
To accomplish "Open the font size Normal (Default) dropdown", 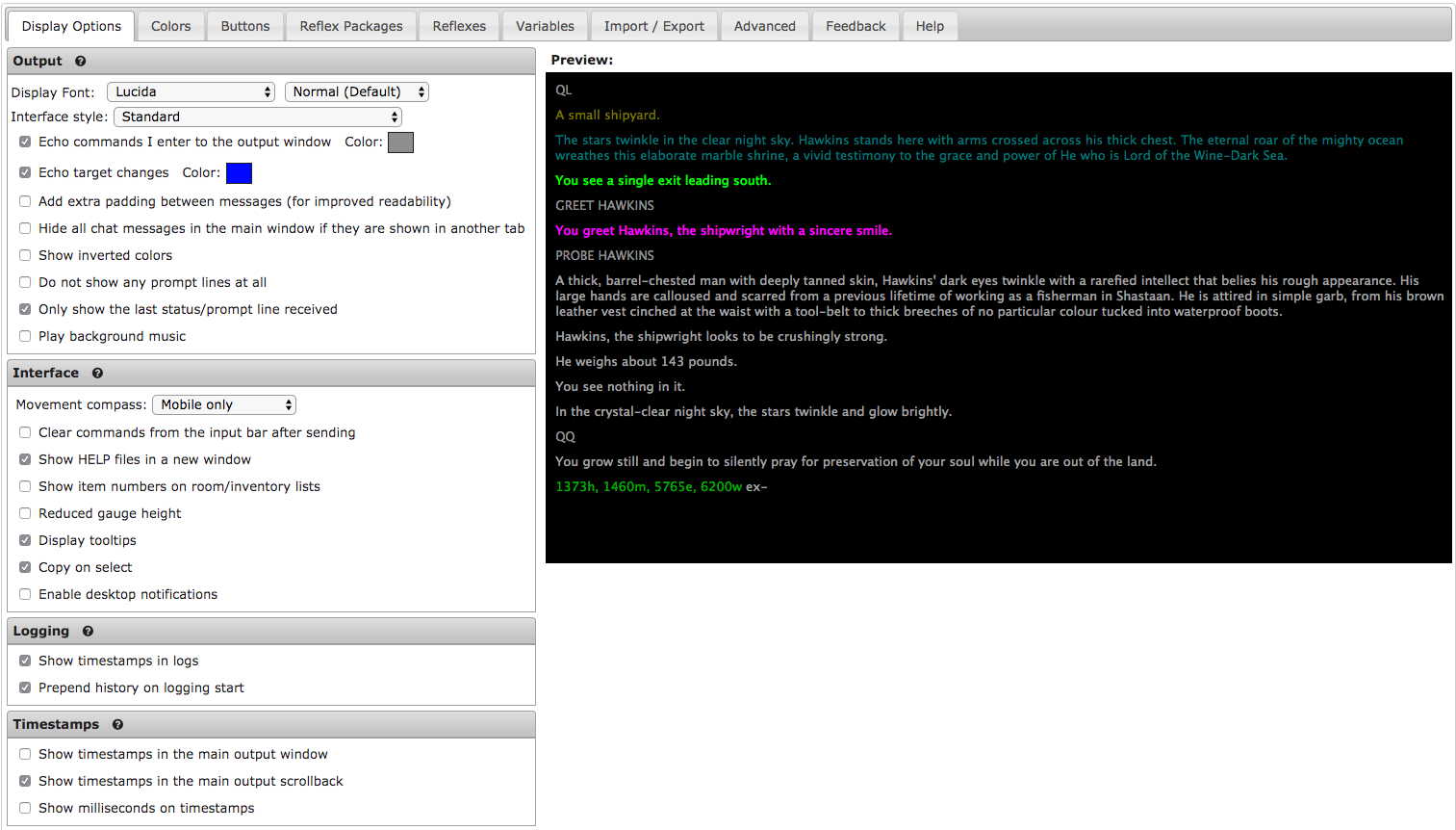I will (x=356, y=92).
